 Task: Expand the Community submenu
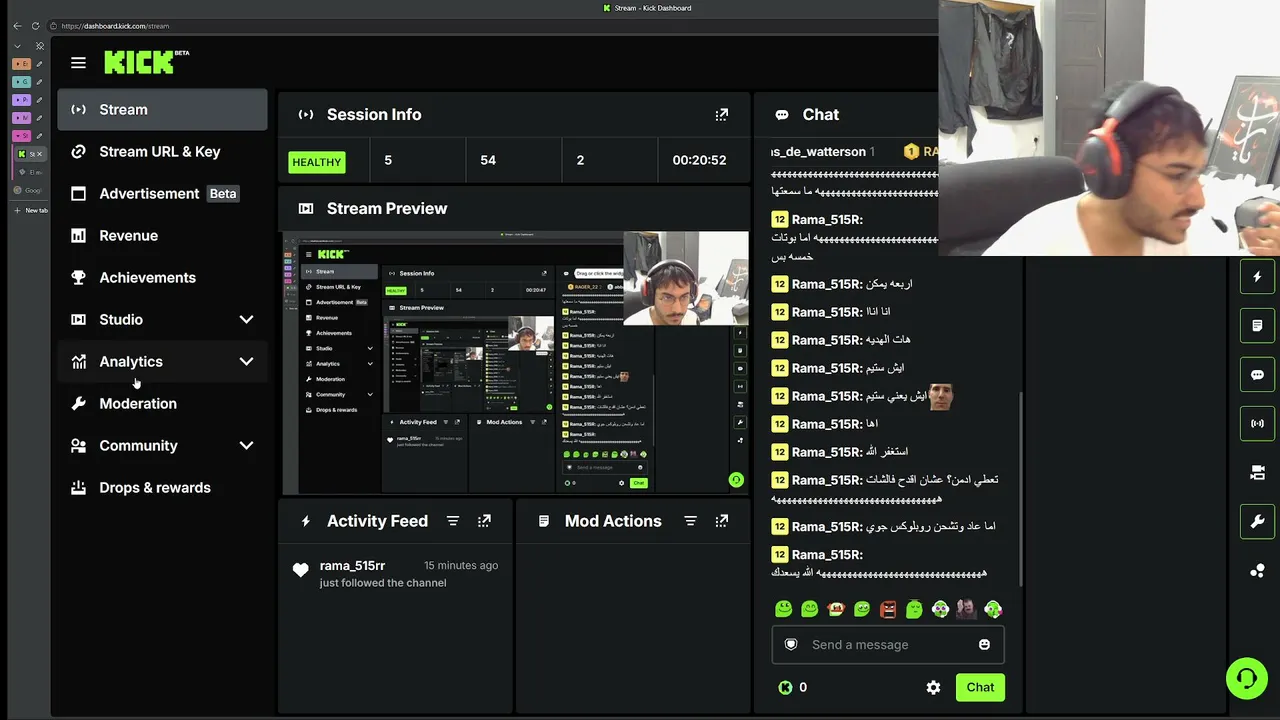coord(246,446)
